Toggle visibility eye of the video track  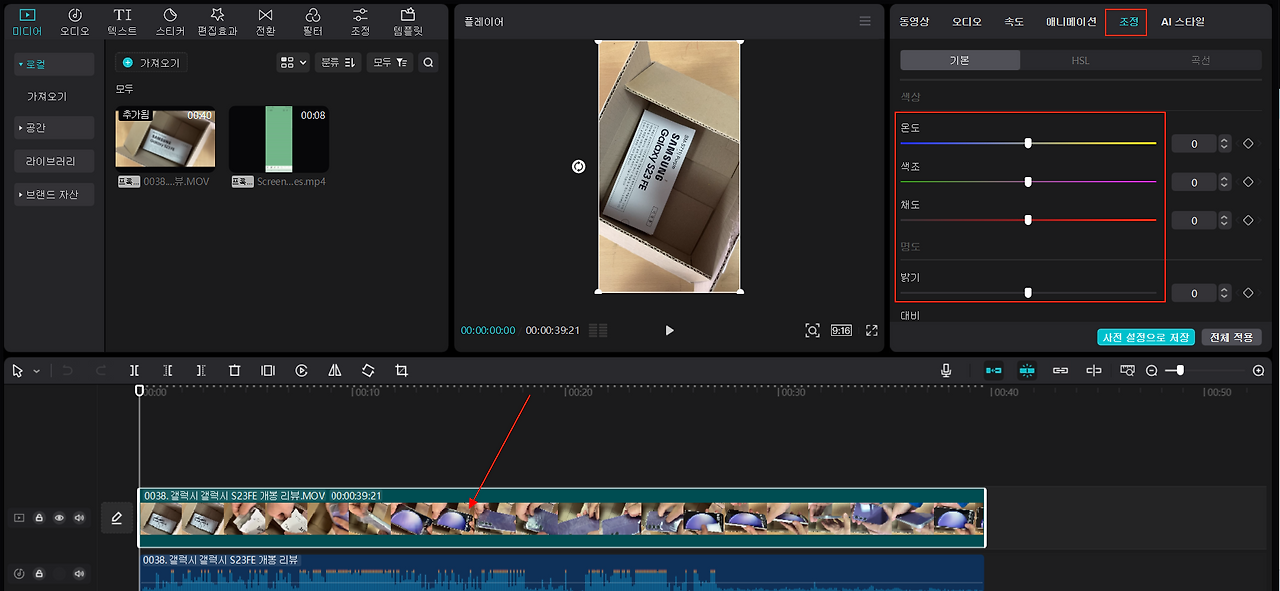click(x=59, y=518)
